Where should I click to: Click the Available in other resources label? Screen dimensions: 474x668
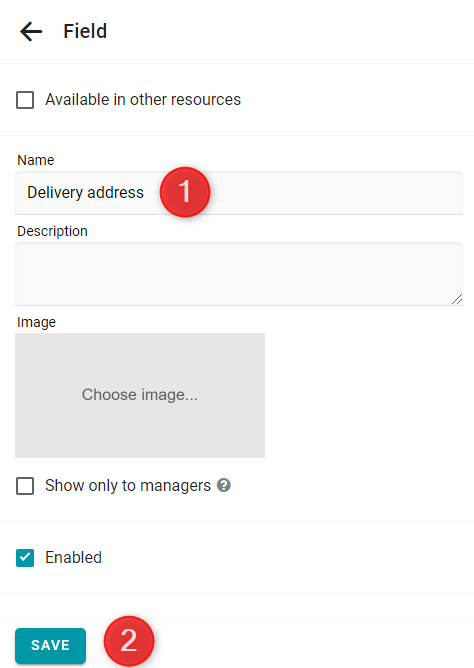click(143, 100)
